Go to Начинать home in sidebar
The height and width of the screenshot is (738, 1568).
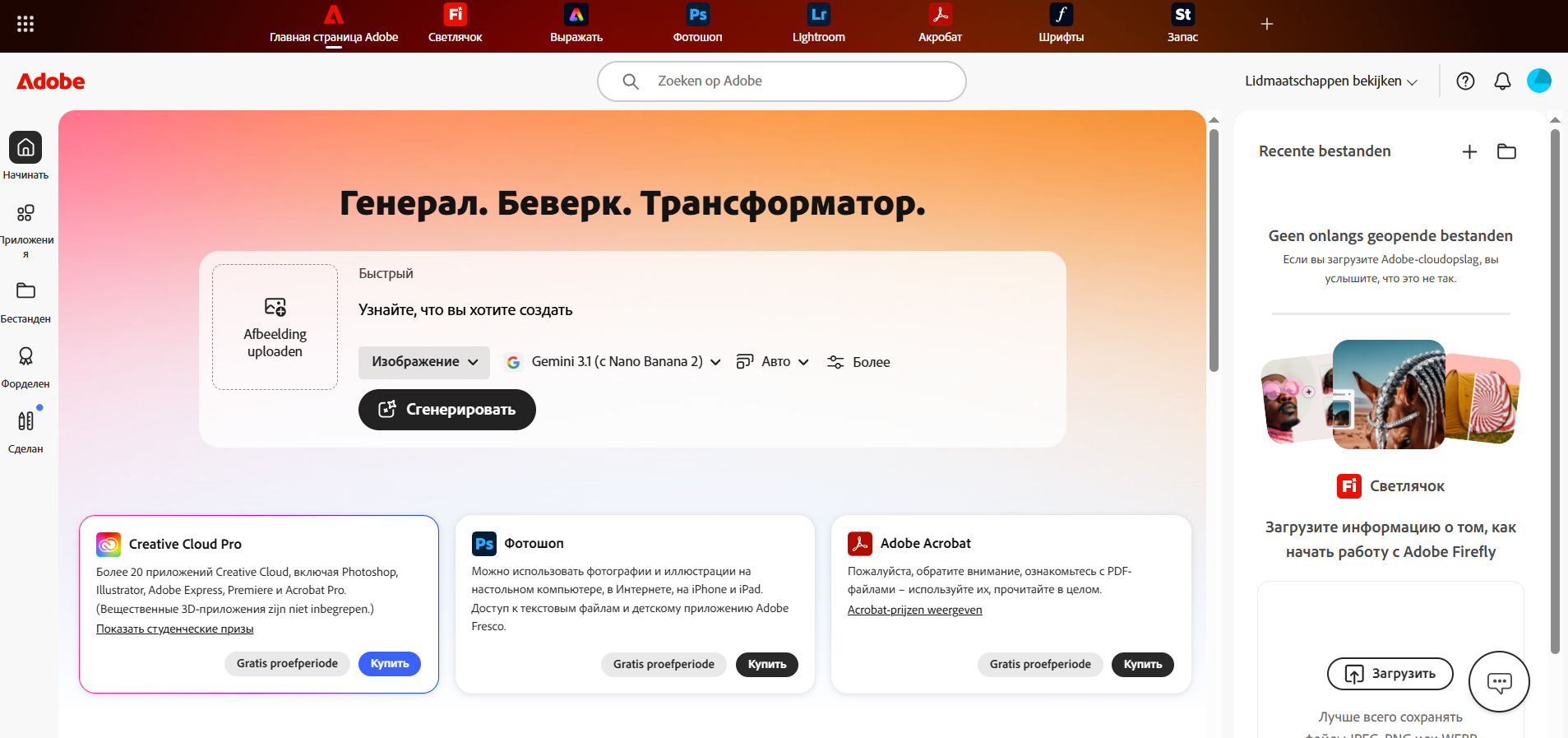point(25,155)
